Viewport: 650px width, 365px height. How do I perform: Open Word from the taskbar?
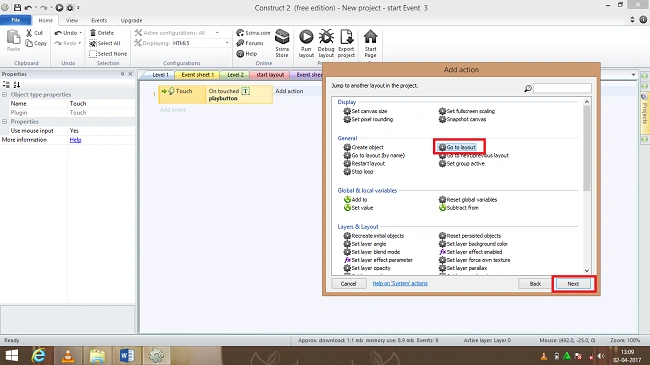[127, 355]
